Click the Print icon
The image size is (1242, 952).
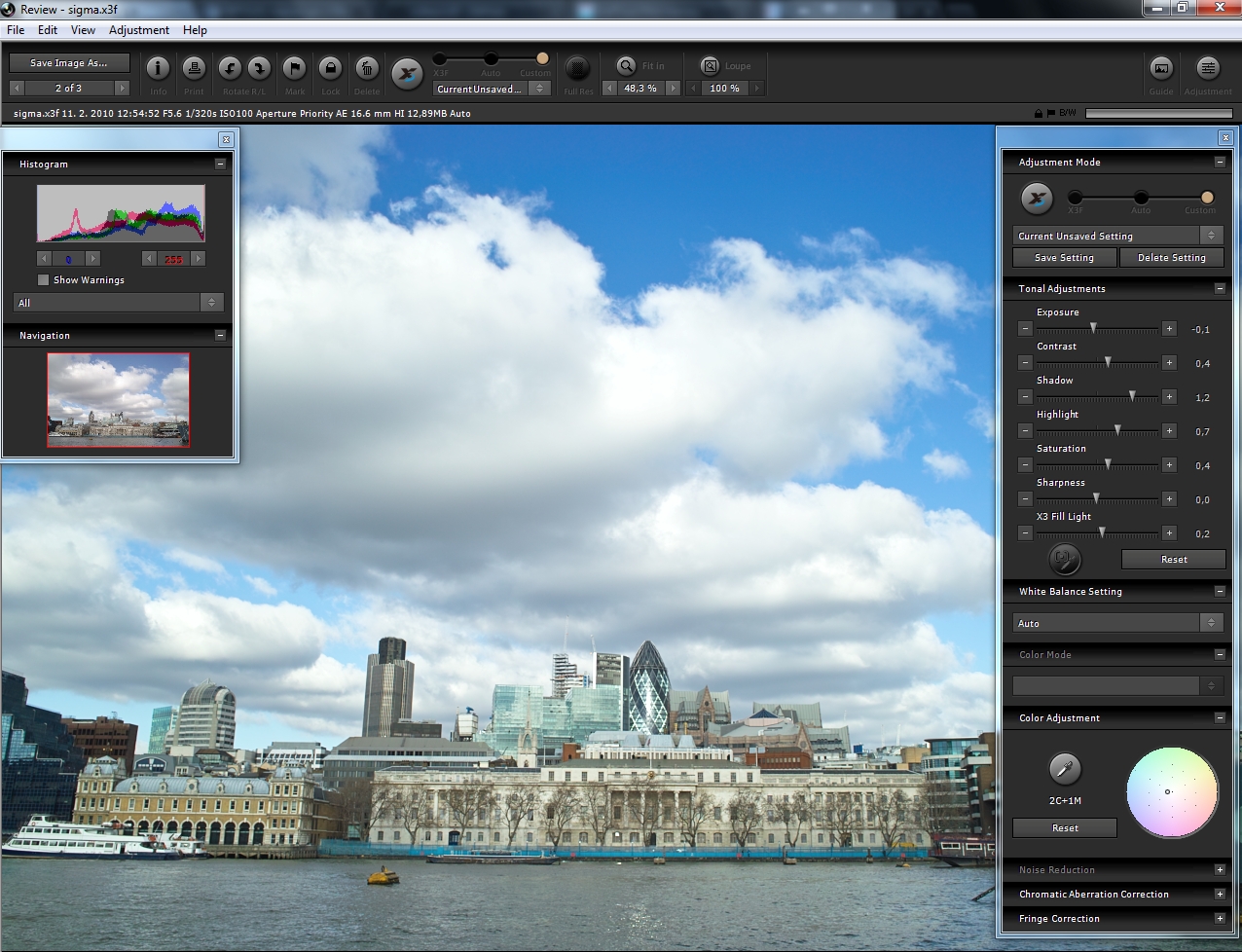(x=194, y=68)
